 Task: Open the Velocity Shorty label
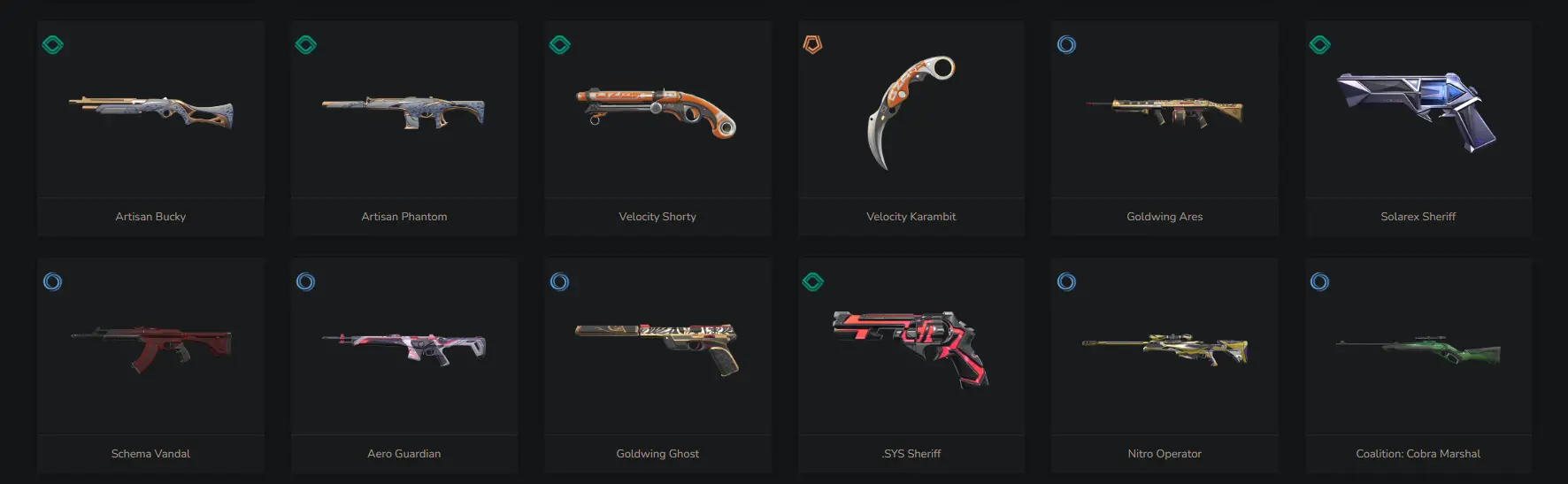(657, 217)
